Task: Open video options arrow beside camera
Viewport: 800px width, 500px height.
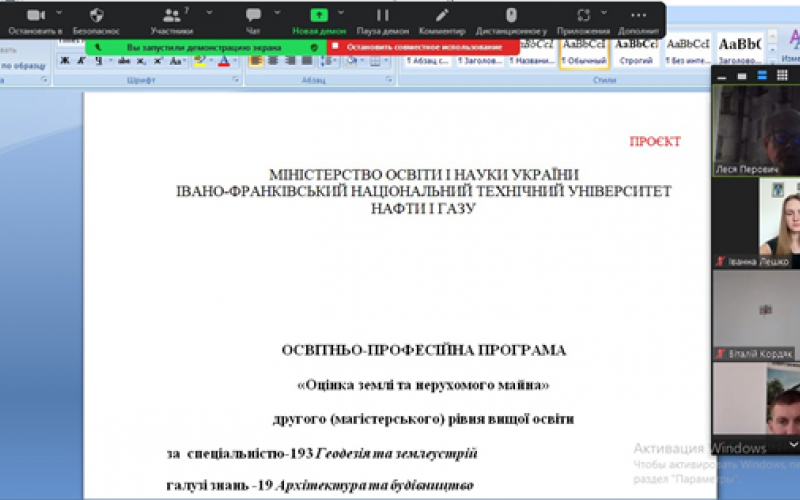Action: [x=59, y=12]
